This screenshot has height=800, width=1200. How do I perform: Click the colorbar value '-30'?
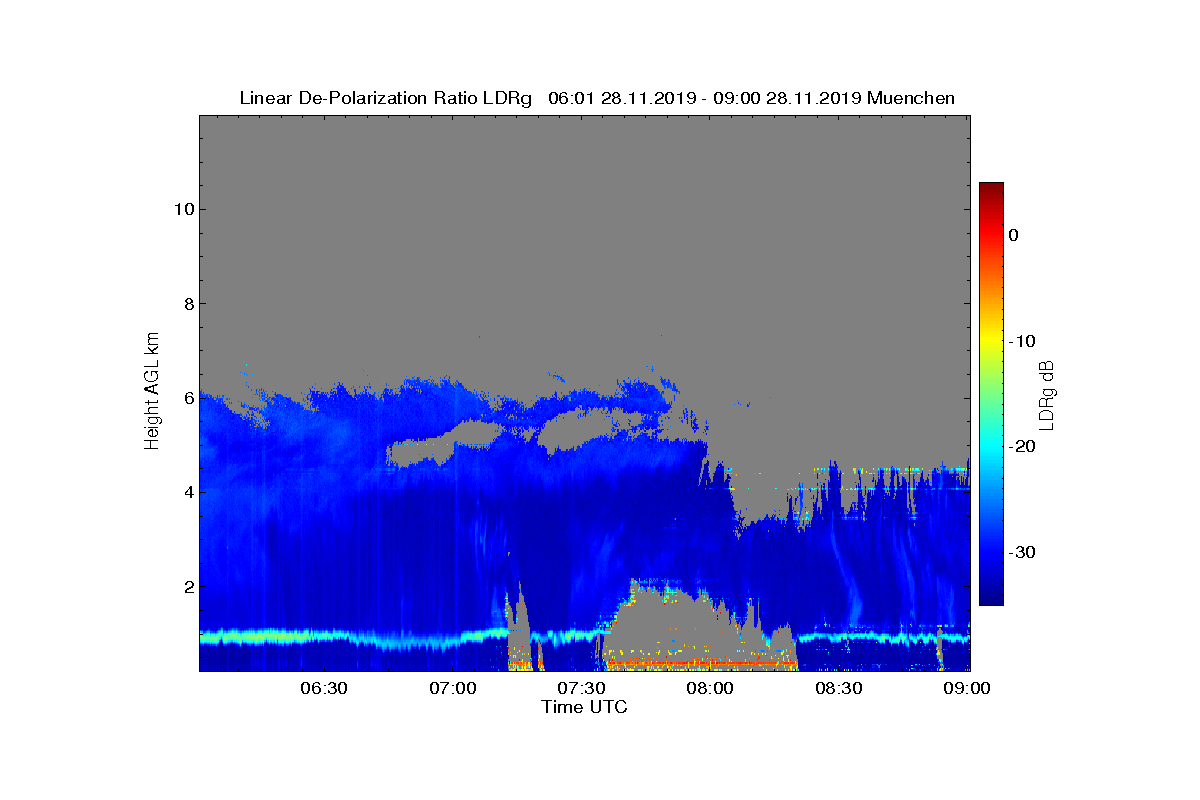pyautogui.click(x=1021, y=553)
